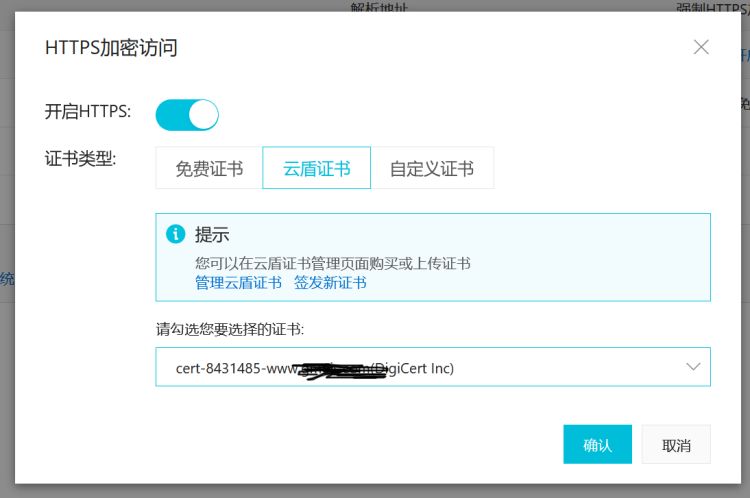The height and width of the screenshot is (498, 750).
Task: Click the hint text about 云盾证书管理页面
Action: pyautogui.click(x=332, y=263)
